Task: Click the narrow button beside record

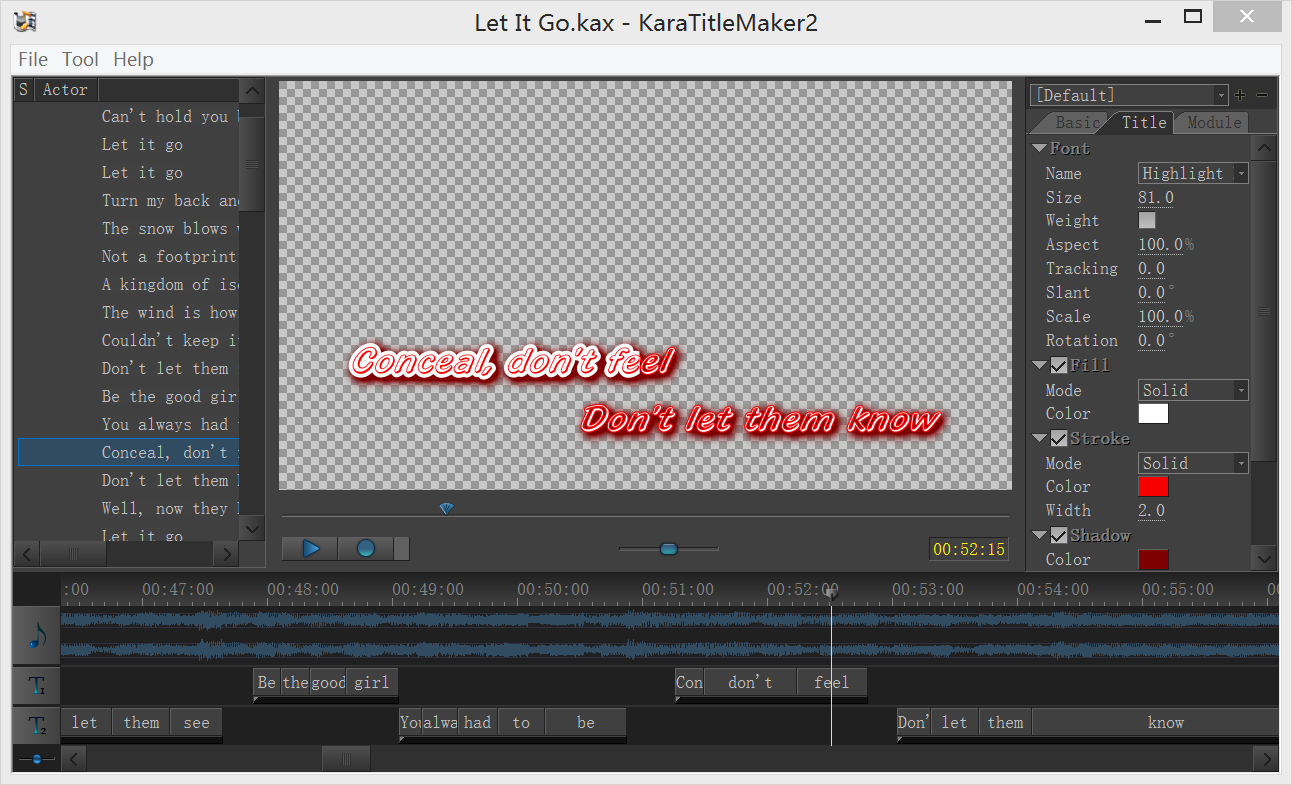Action: [402, 548]
